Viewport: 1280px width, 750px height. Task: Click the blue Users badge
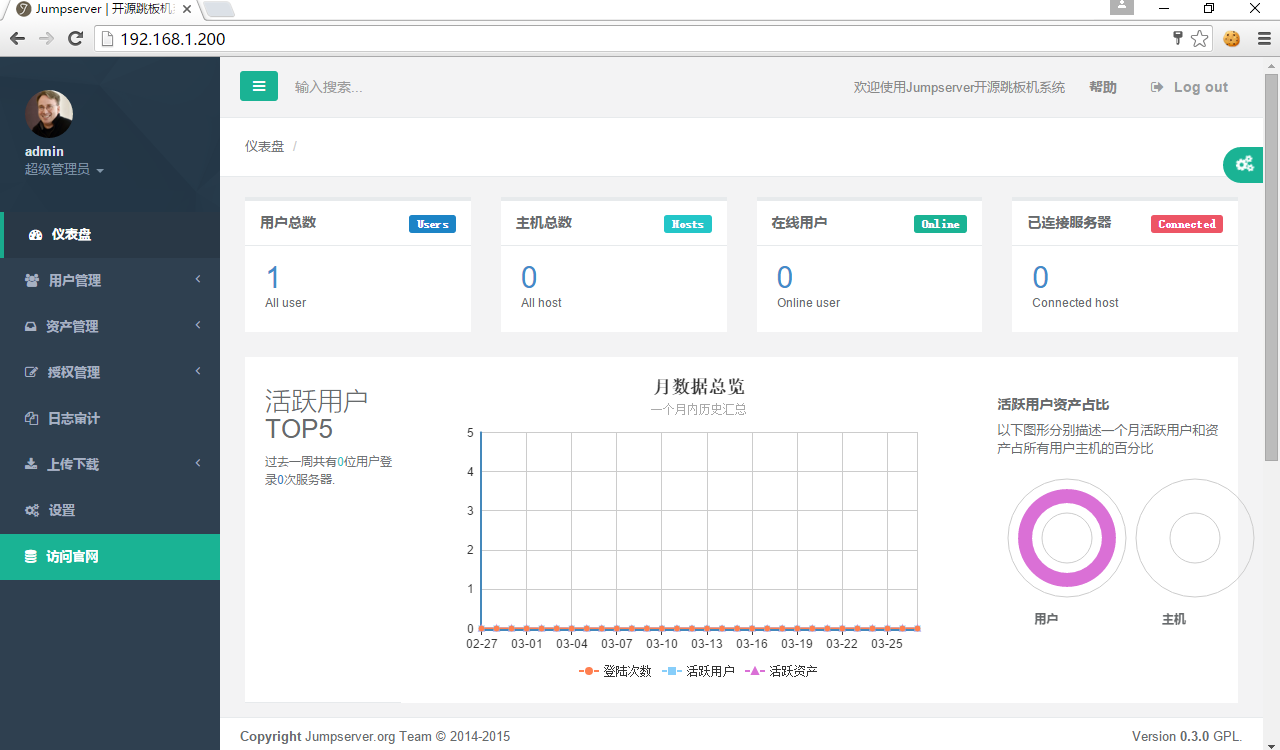pos(432,224)
